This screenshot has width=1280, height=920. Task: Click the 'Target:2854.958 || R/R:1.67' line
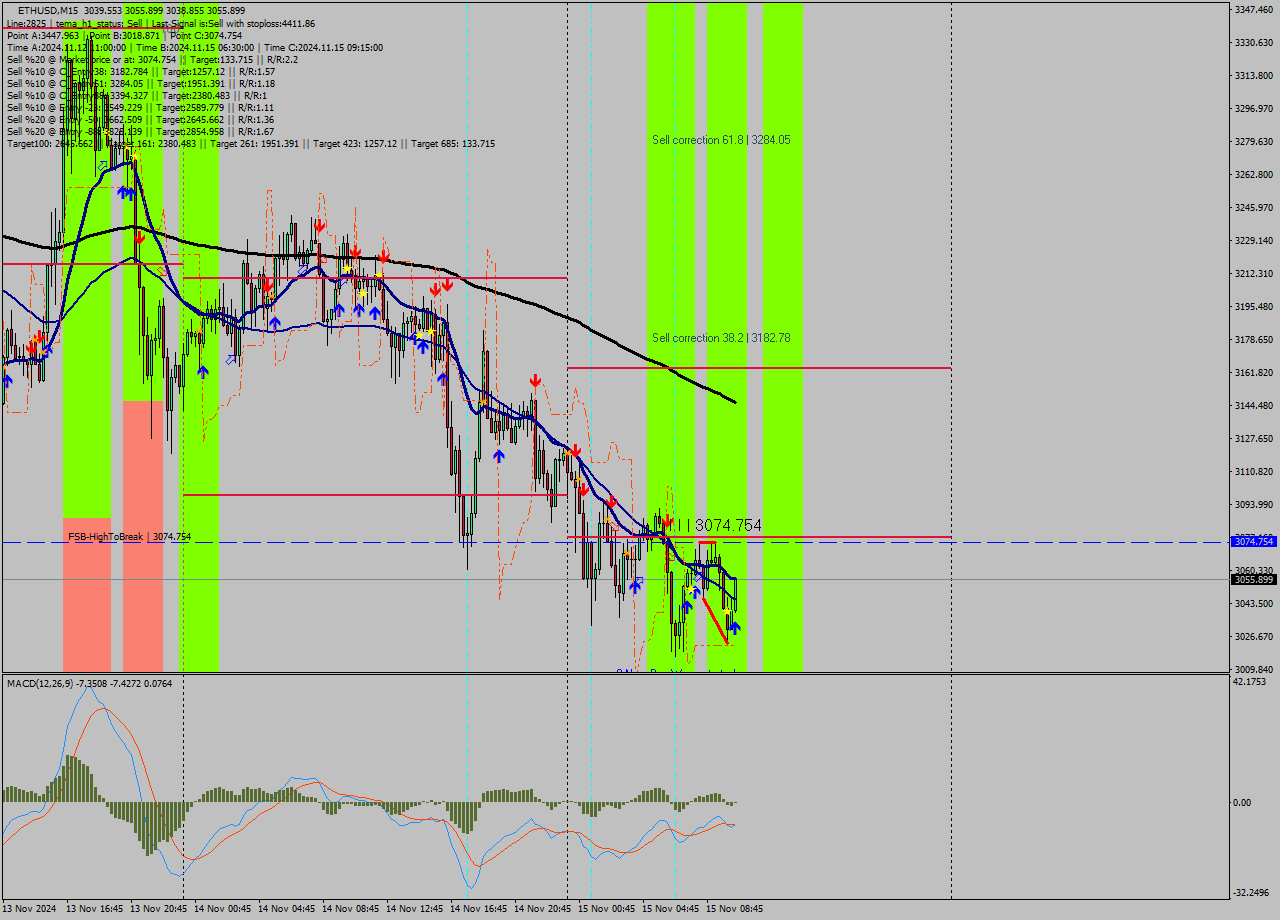pyautogui.click(x=215, y=131)
